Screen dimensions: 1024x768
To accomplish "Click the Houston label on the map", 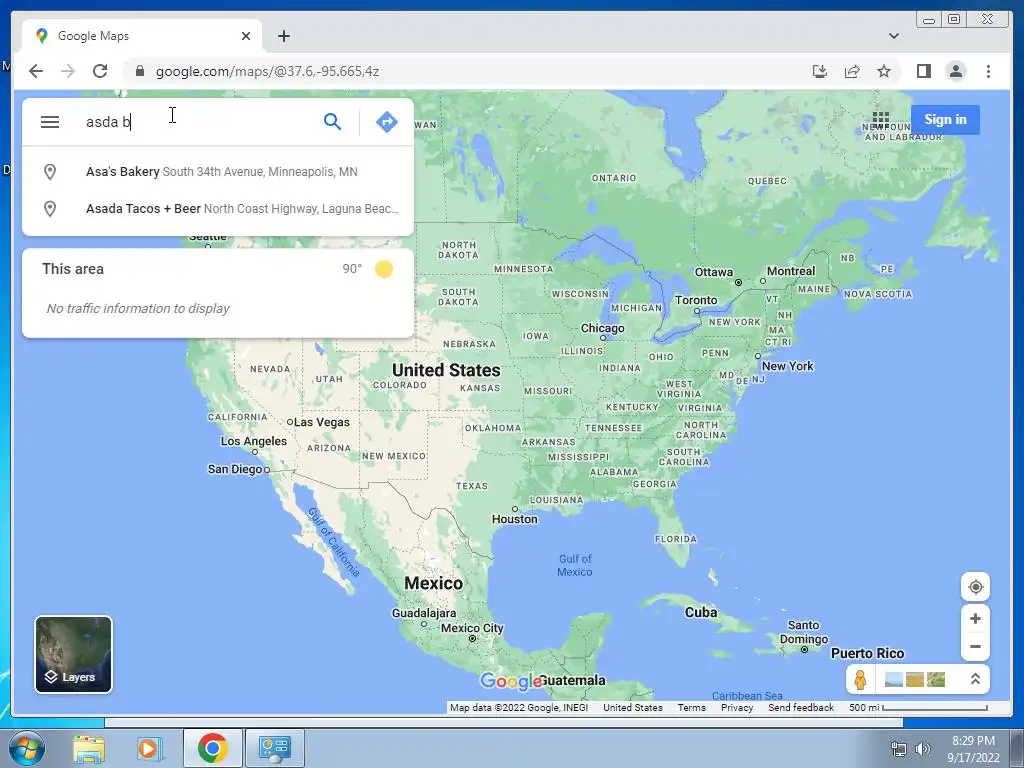I will tap(515, 519).
